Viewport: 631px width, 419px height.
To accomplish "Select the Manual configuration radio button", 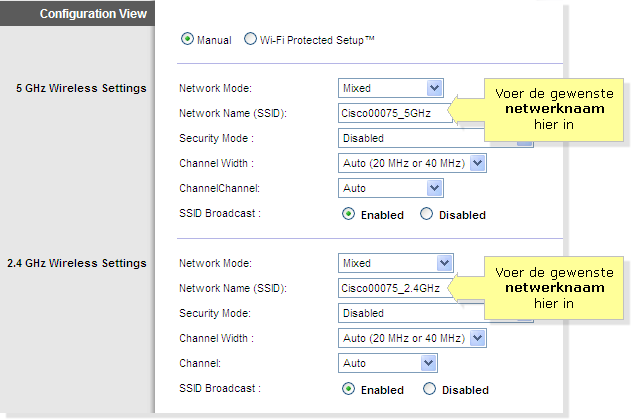I will click(x=187, y=39).
